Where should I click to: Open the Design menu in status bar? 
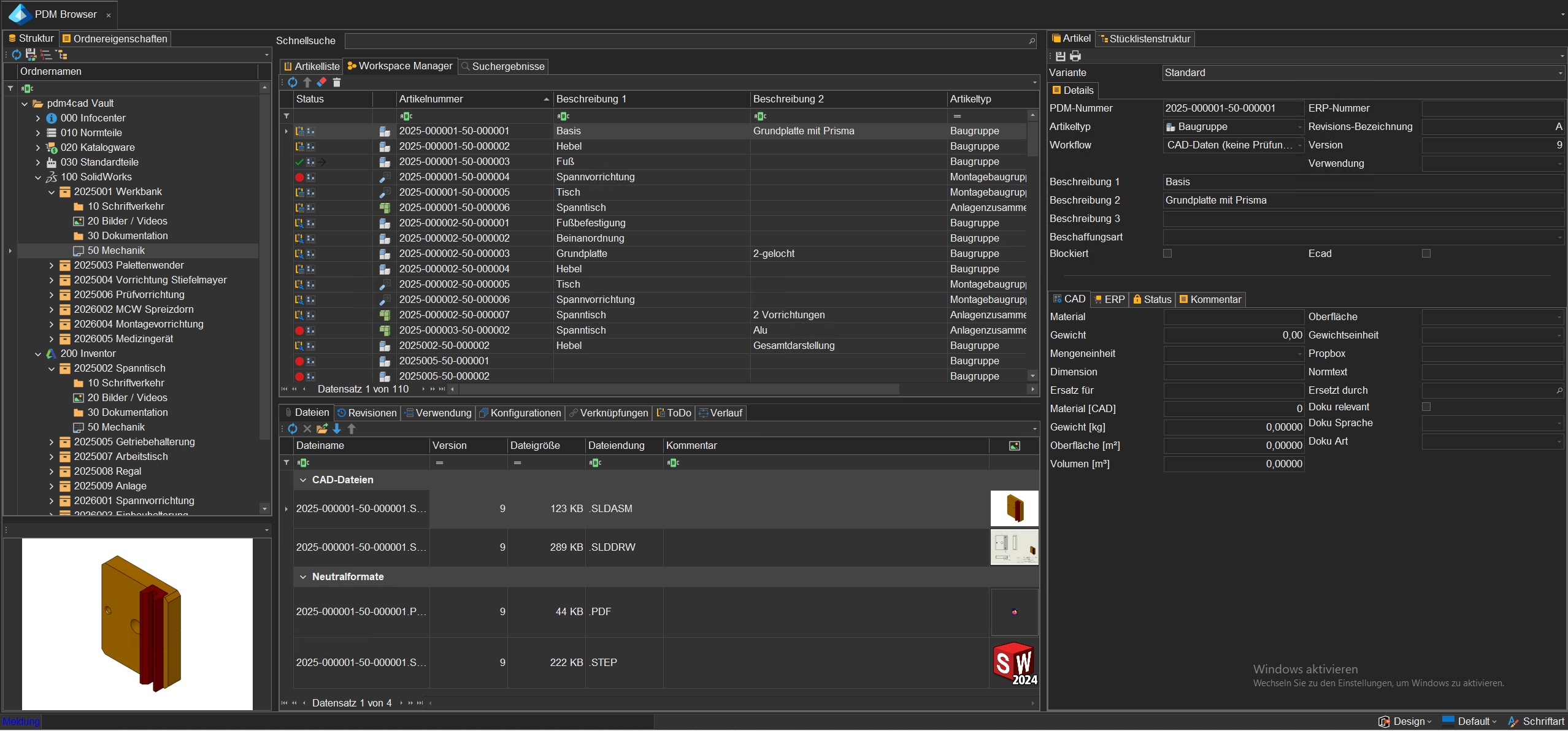point(1405,722)
